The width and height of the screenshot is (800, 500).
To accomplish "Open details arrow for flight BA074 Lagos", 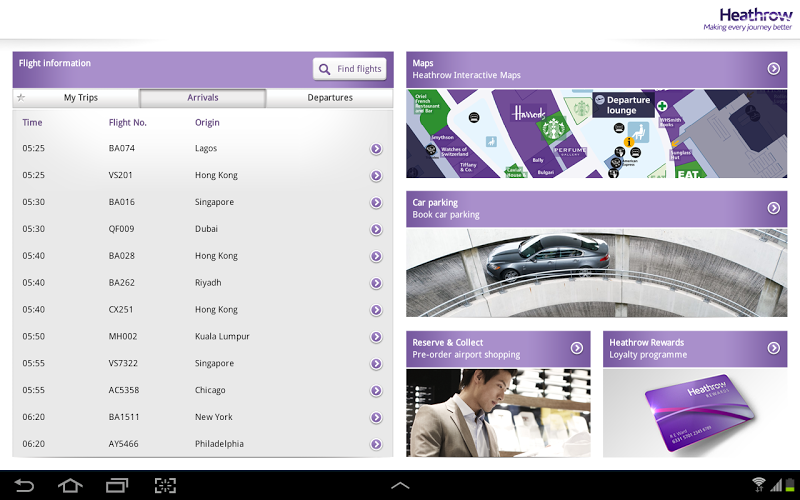I will point(376,148).
